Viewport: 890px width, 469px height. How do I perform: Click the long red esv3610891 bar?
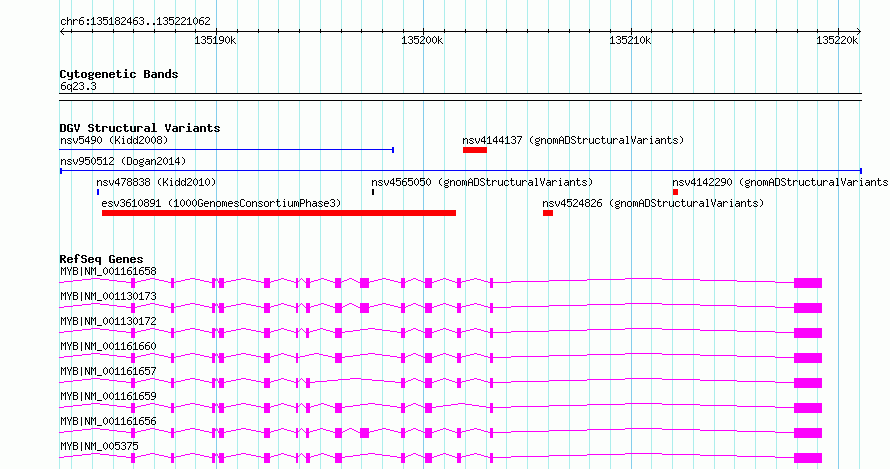point(279,213)
